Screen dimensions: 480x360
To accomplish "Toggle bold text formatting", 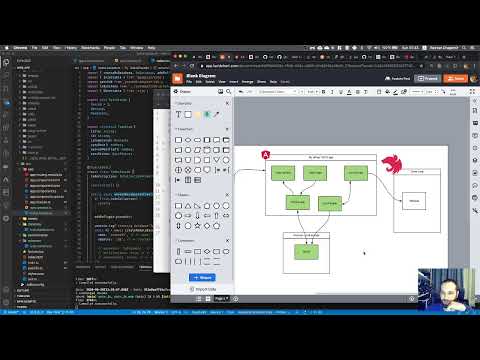I will click(323, 92).
